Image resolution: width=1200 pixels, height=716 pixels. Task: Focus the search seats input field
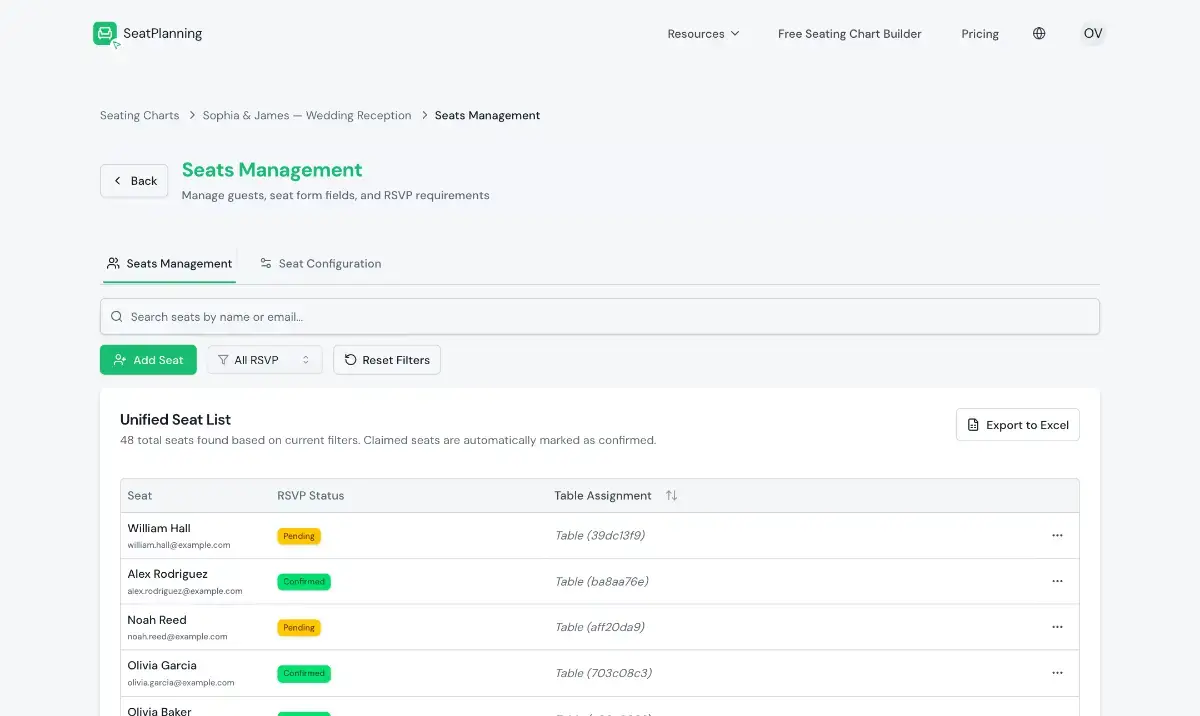coord(600,316)
